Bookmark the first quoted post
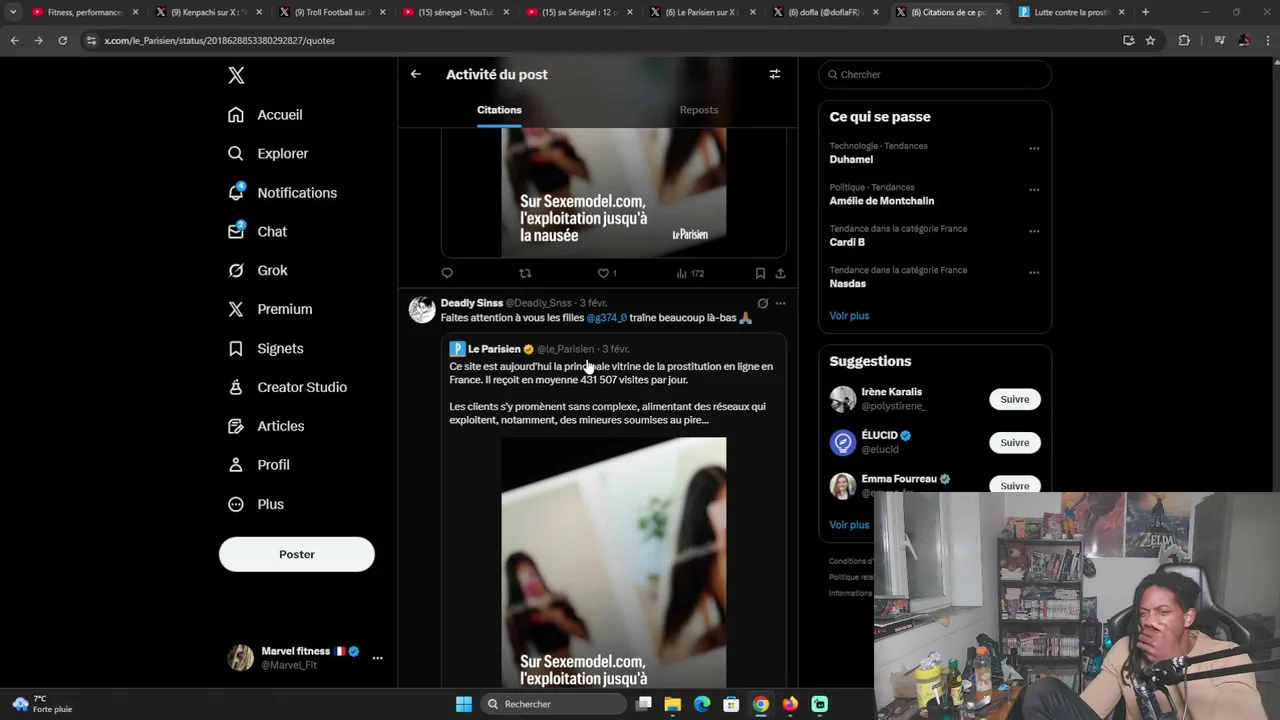The width and height of the screenshot is (1280, 720). point(760,273)
